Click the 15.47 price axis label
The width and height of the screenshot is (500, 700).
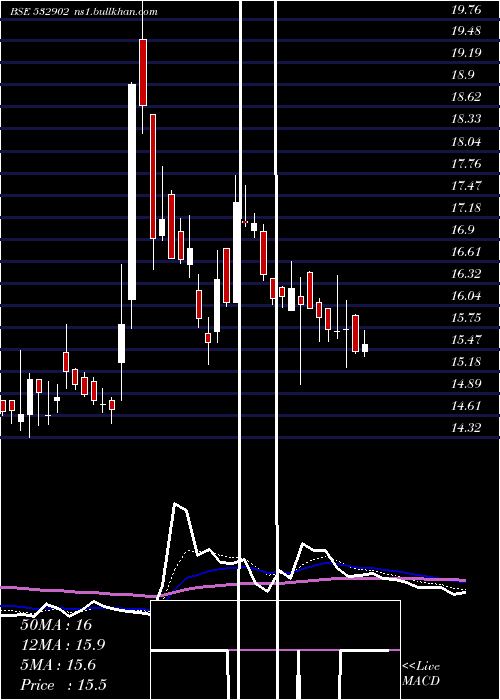coord(466,340)
